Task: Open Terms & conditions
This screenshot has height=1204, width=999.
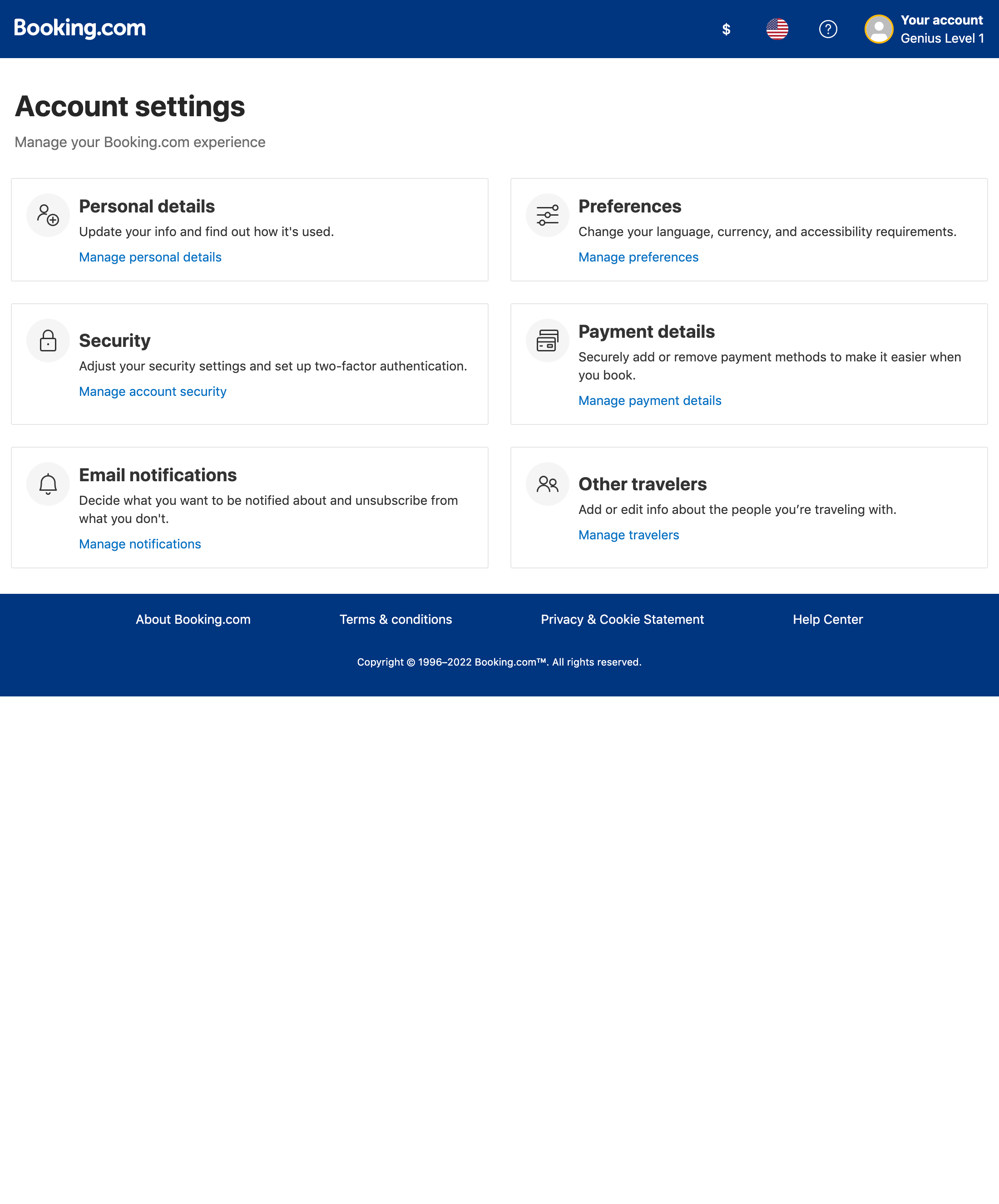Action: [x=396, y=619]
